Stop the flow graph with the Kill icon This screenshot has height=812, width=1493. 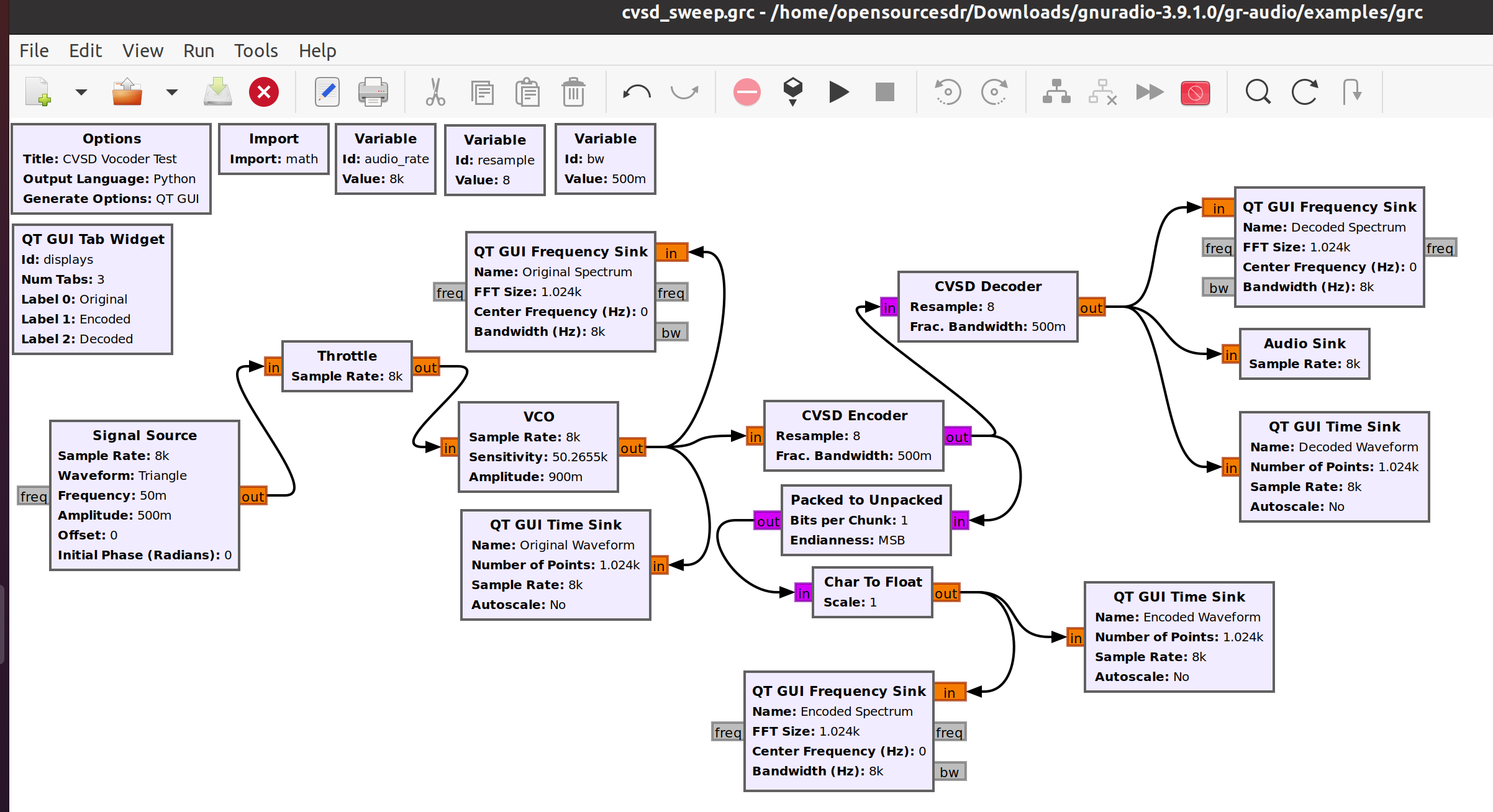[884, 92]
